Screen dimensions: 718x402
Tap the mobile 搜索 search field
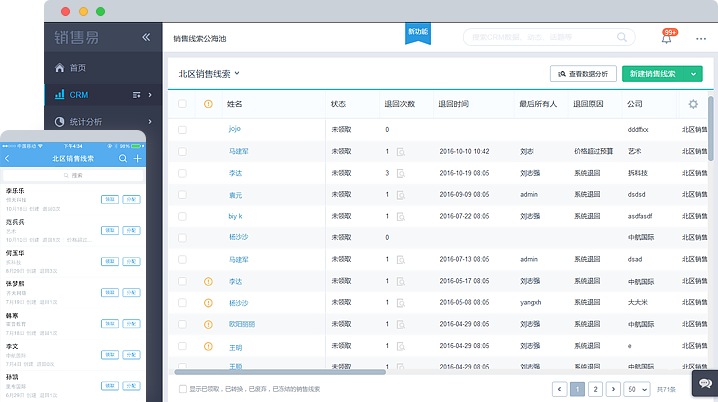tap(73, 175)
